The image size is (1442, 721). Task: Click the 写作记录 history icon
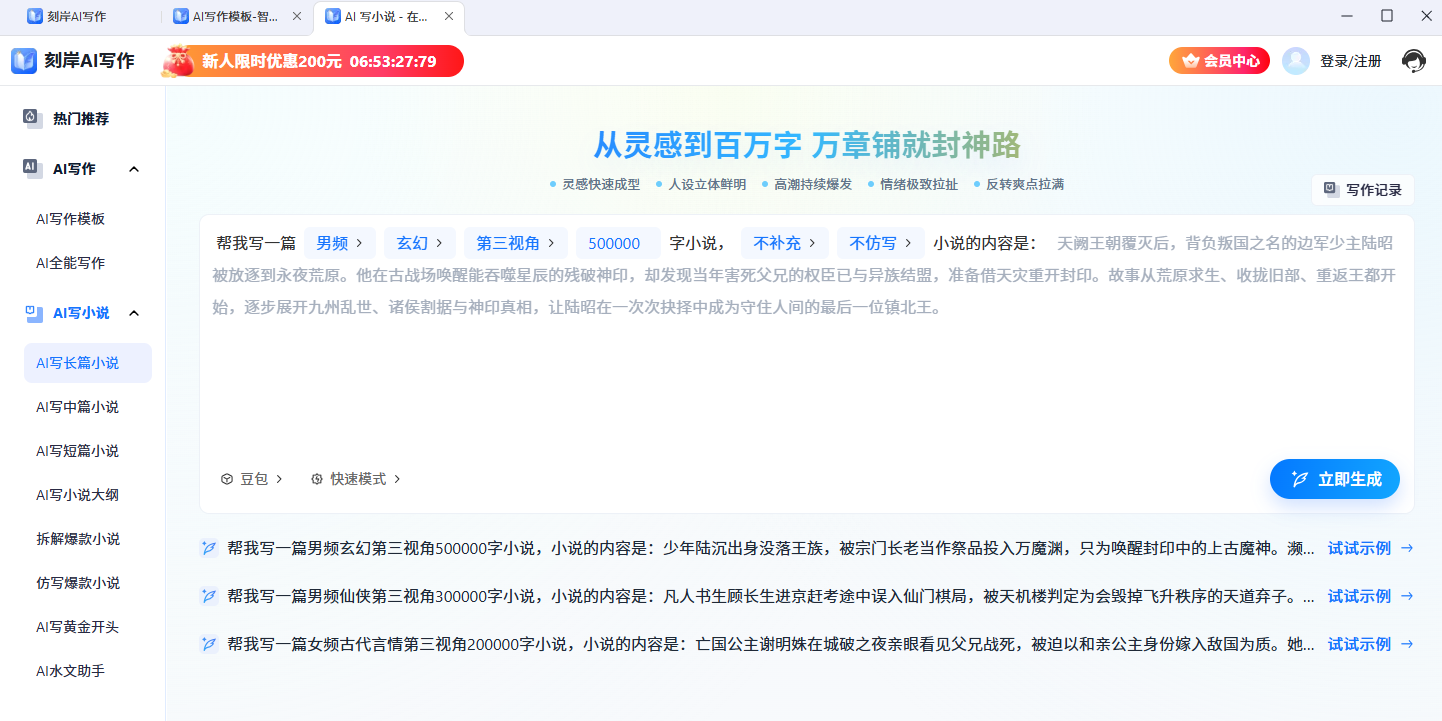click(1331, 189)
